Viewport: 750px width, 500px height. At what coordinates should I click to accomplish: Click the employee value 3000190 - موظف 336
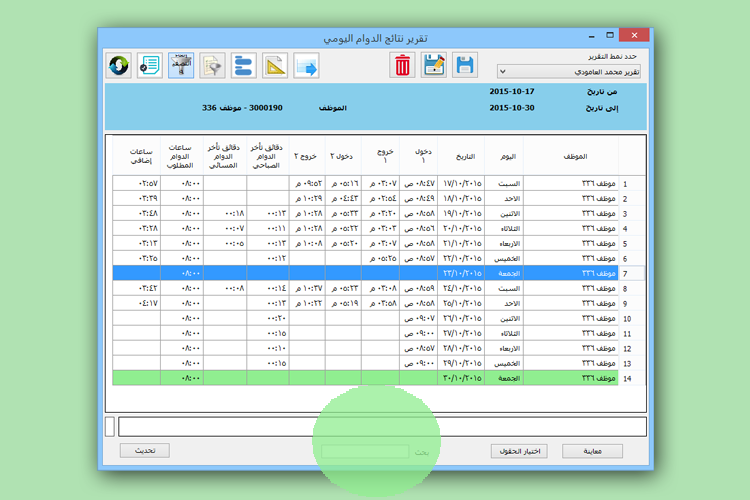[x=242, y=108]
